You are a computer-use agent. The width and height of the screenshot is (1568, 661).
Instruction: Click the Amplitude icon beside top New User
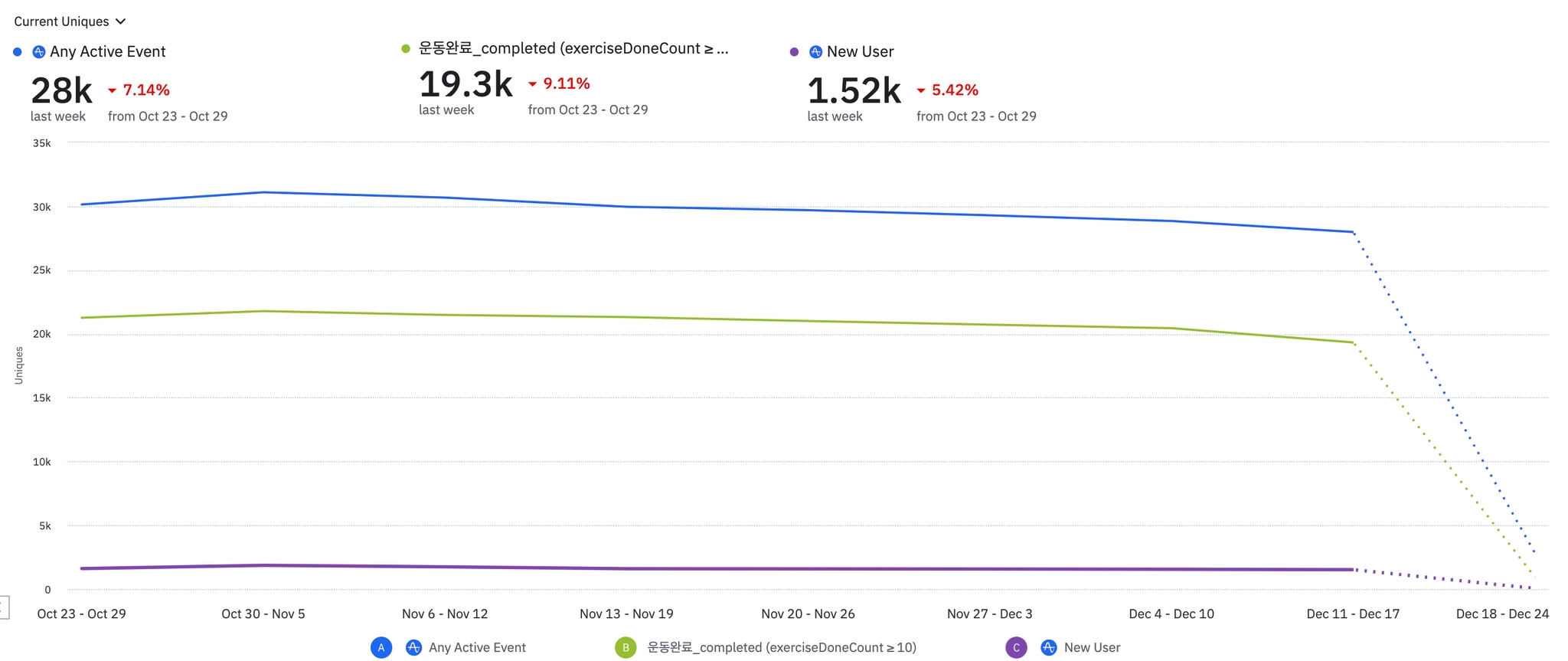click(815, 52)
